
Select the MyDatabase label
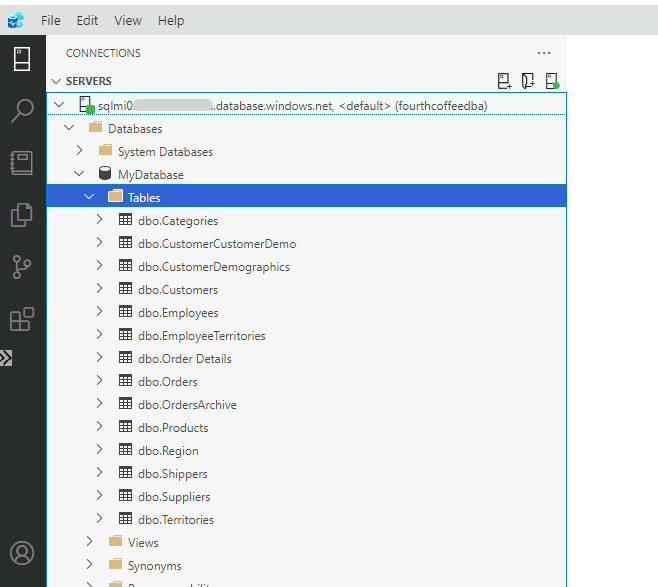pos(151,175)
